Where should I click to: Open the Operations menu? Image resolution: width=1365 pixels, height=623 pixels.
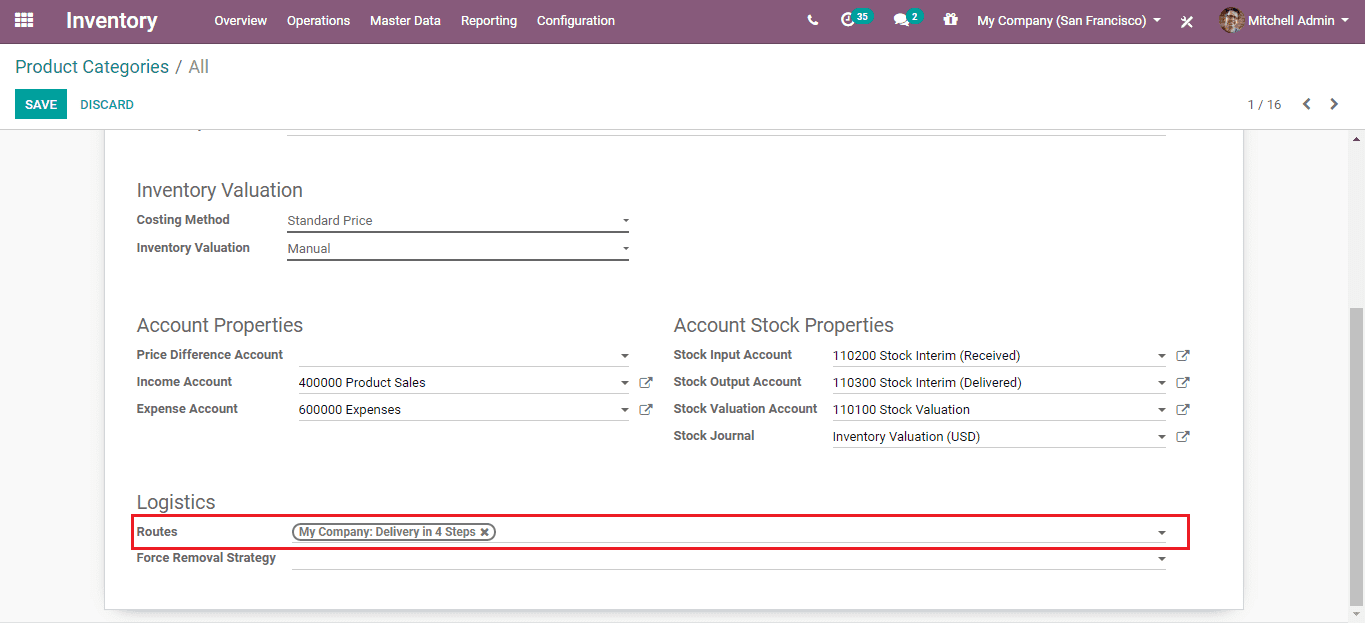318,20
